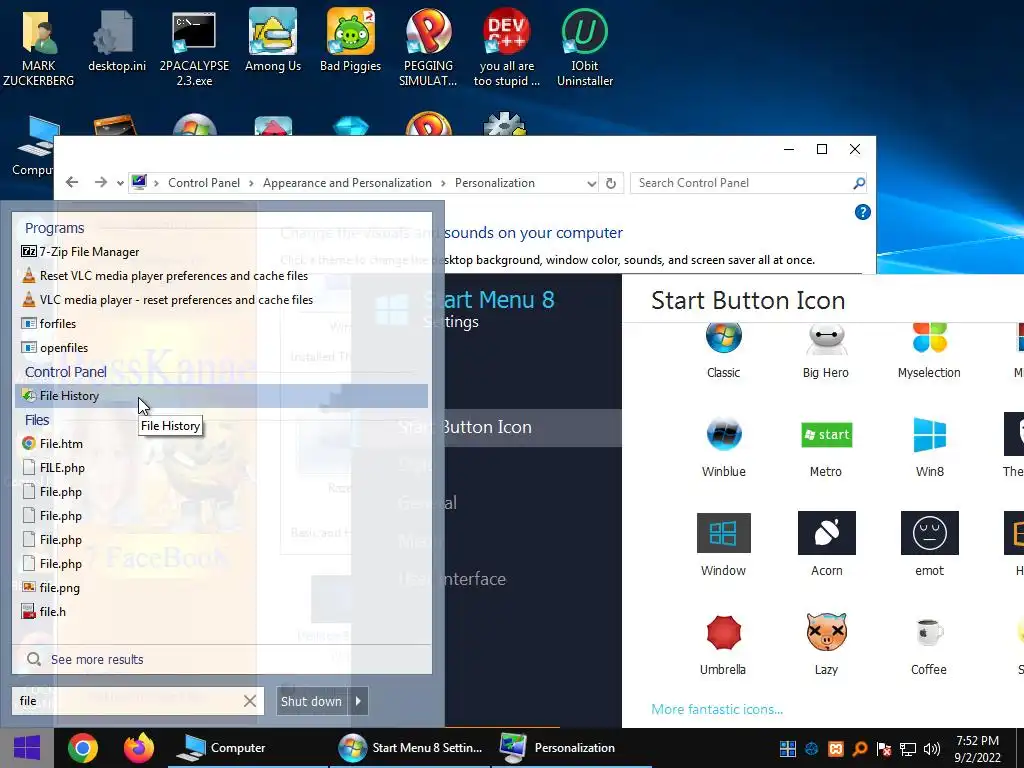Open the volume speaker tray icon

[931, 749]
